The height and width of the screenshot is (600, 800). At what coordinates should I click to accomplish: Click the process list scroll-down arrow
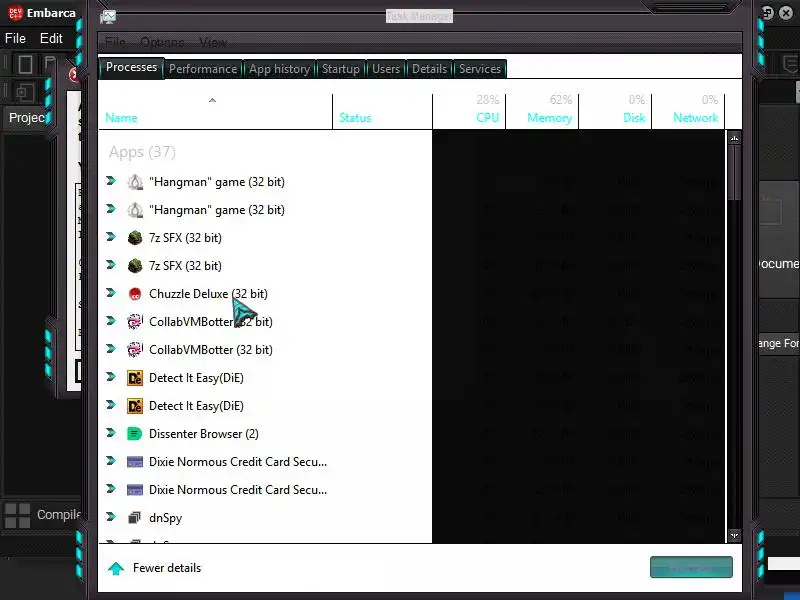[734, 536]
